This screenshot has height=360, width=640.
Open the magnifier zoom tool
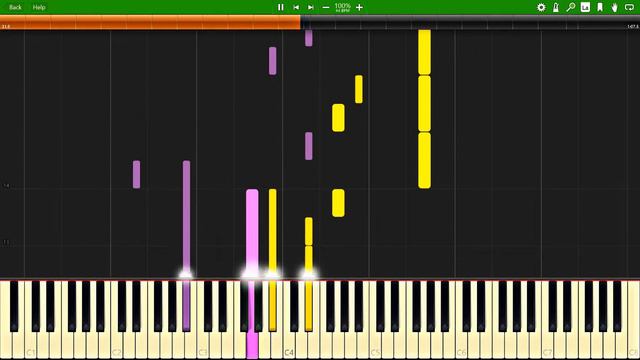[571, 7]
